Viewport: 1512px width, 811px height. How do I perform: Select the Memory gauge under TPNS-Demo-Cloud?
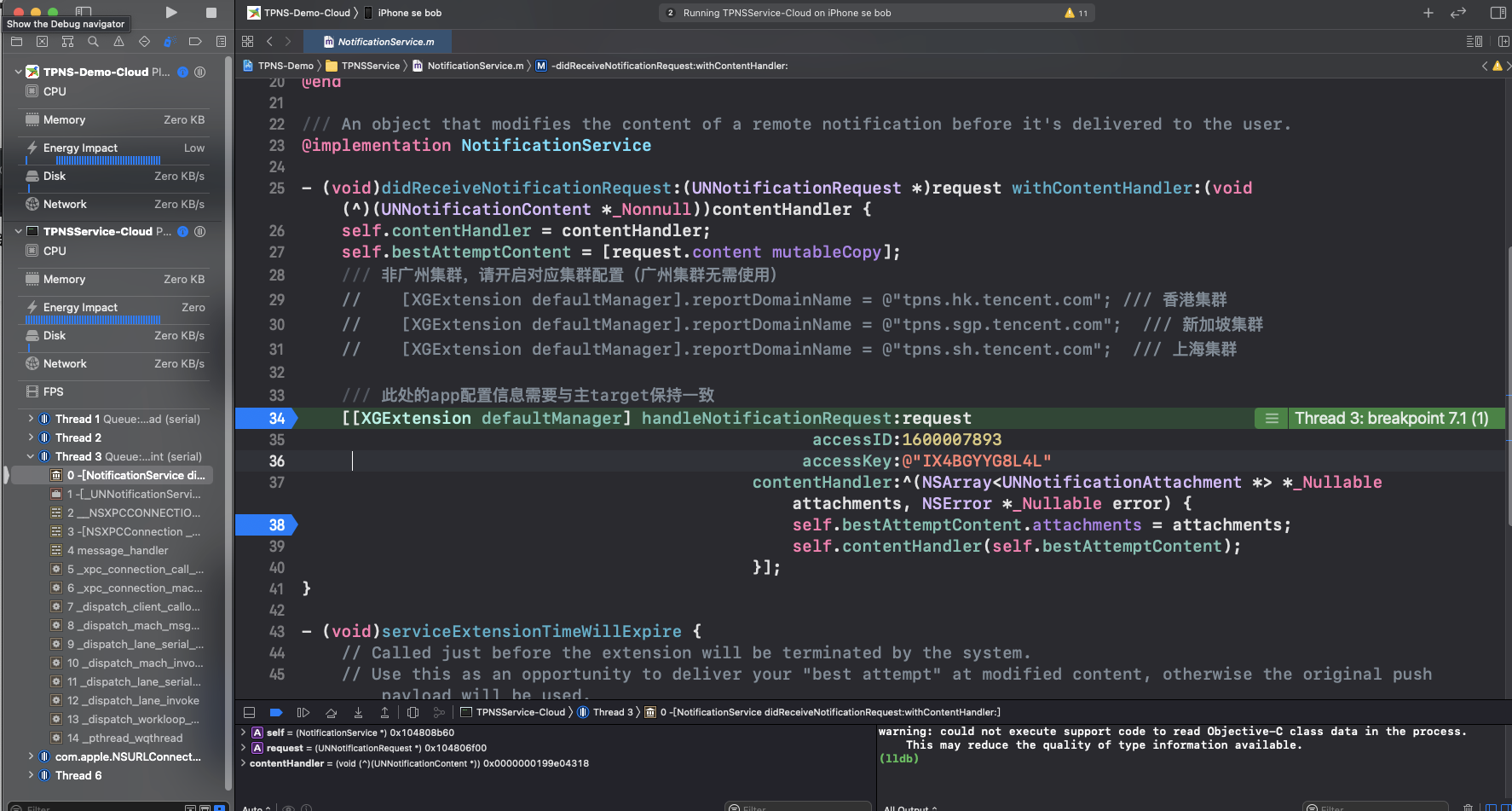pos(64,120)
